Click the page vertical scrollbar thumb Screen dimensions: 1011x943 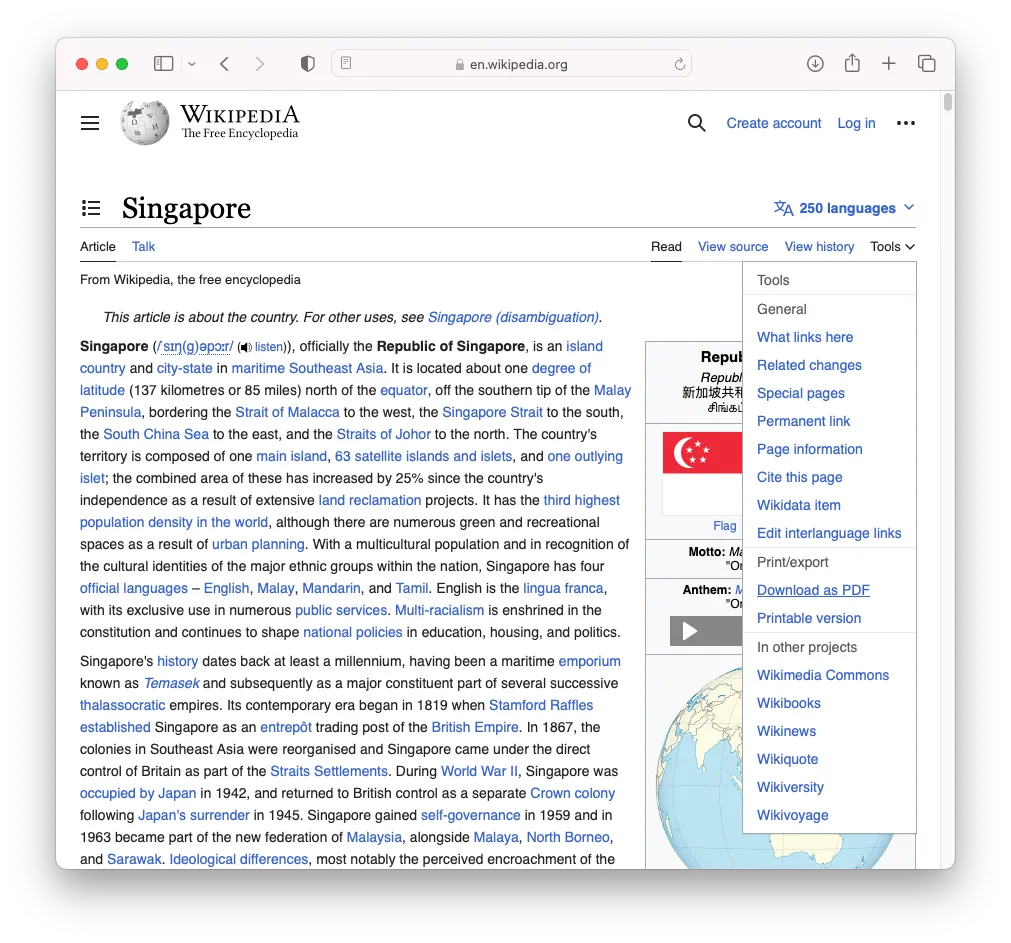click(x=947, y=102)
